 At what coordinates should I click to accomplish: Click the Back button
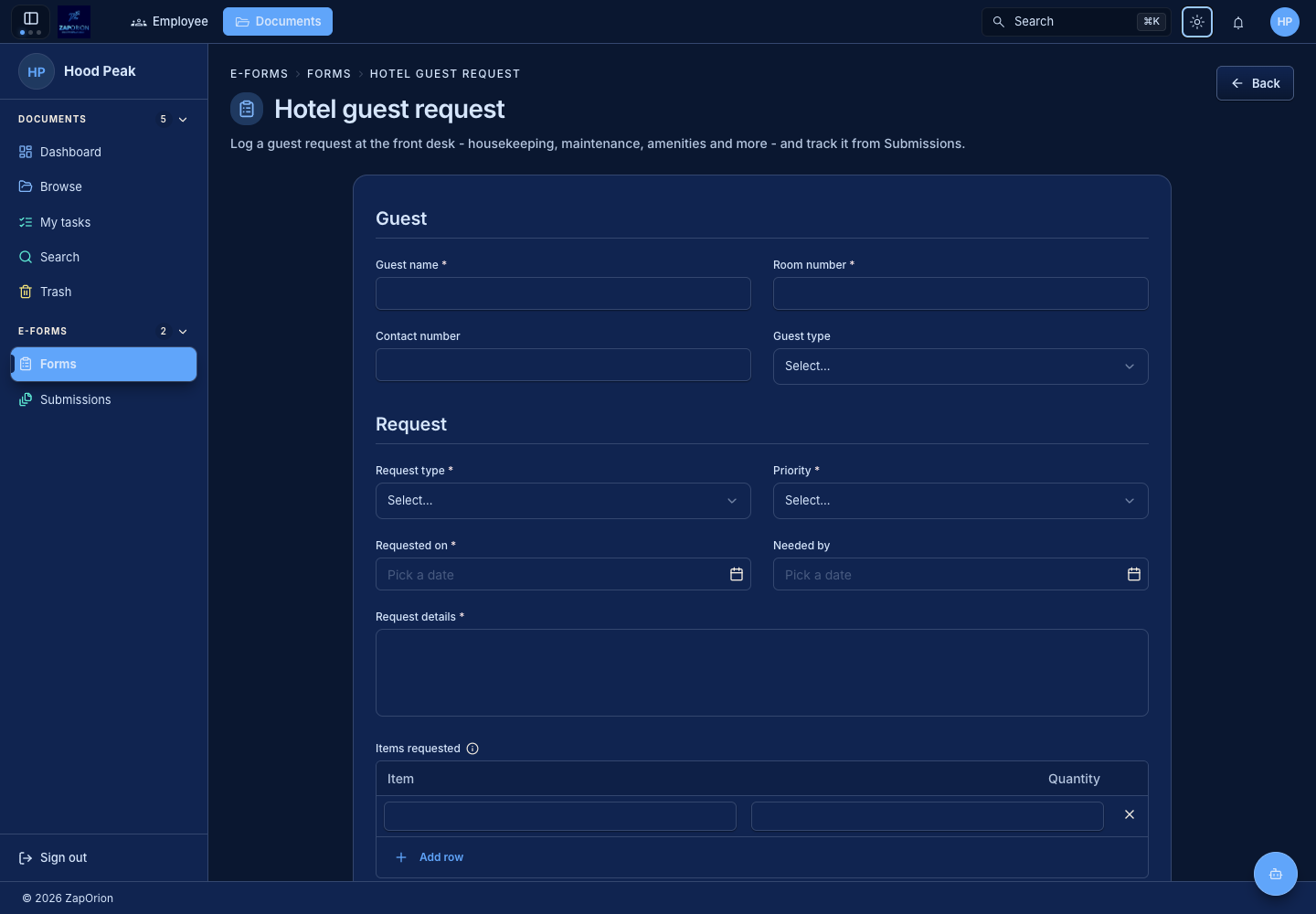pos(1255,83)
